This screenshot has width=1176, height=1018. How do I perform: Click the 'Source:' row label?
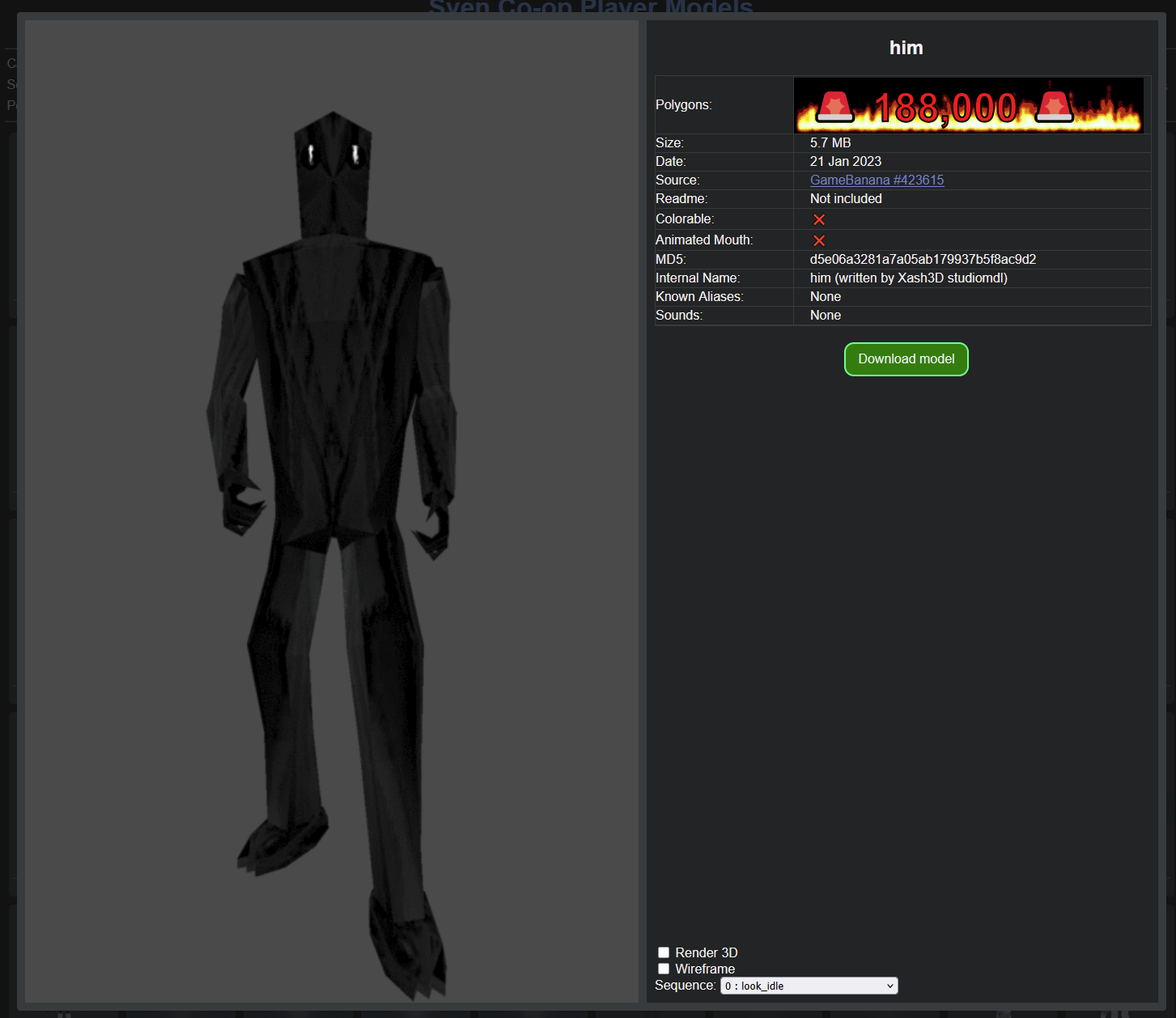coord(677,180)
